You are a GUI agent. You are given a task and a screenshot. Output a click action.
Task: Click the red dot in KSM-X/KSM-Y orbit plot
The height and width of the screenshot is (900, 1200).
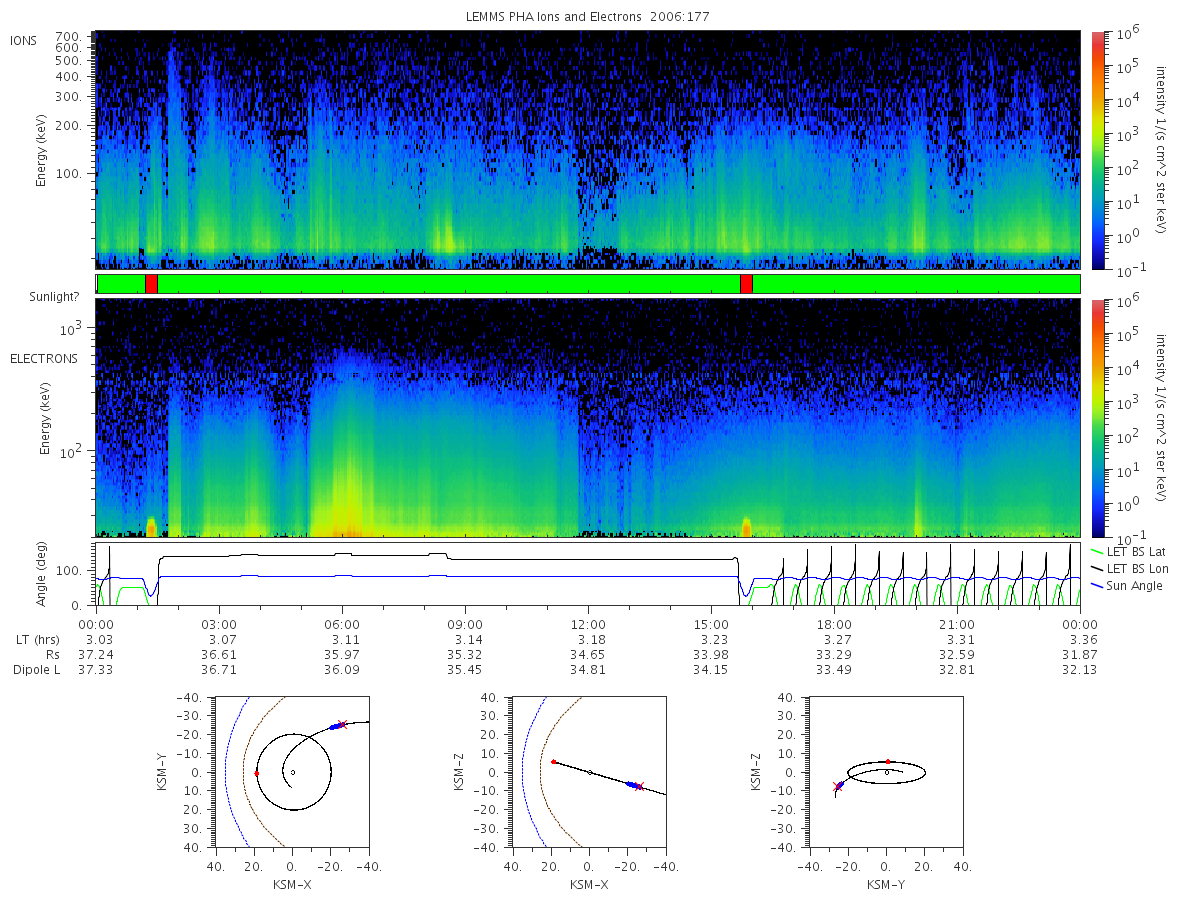257,773
